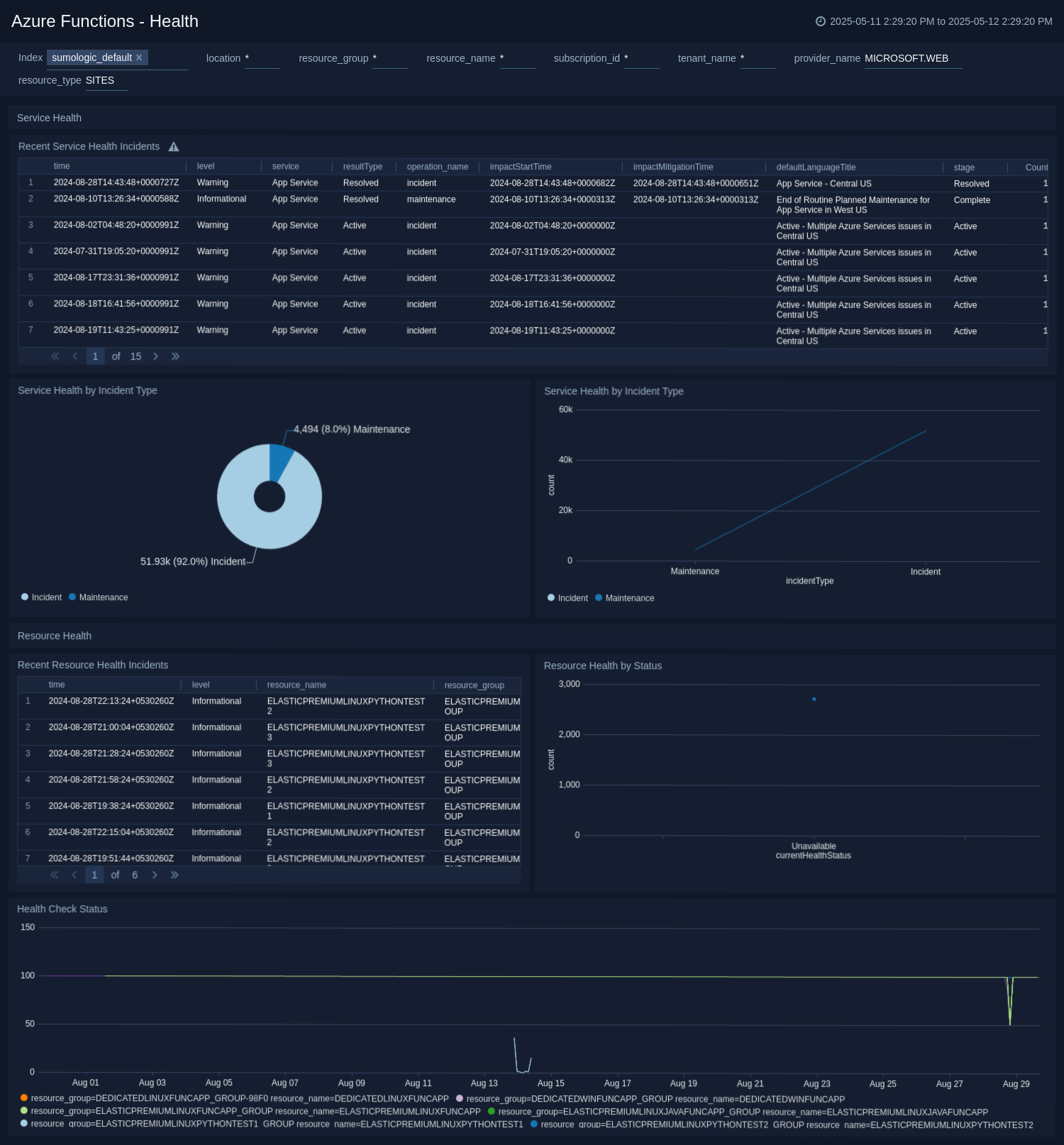Viewport: 1064px width, 1145px height.
Task: Sort by impactMitigationTime column header
Action: pyautogui.click(x=673, y=167)
